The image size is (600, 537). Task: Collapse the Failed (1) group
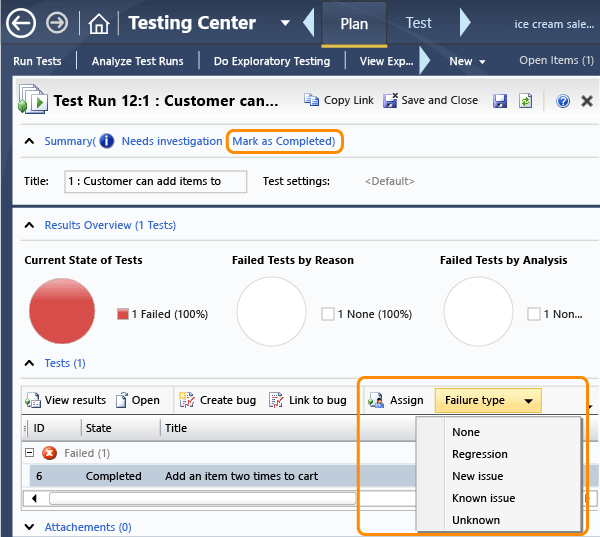pos(30,453)
